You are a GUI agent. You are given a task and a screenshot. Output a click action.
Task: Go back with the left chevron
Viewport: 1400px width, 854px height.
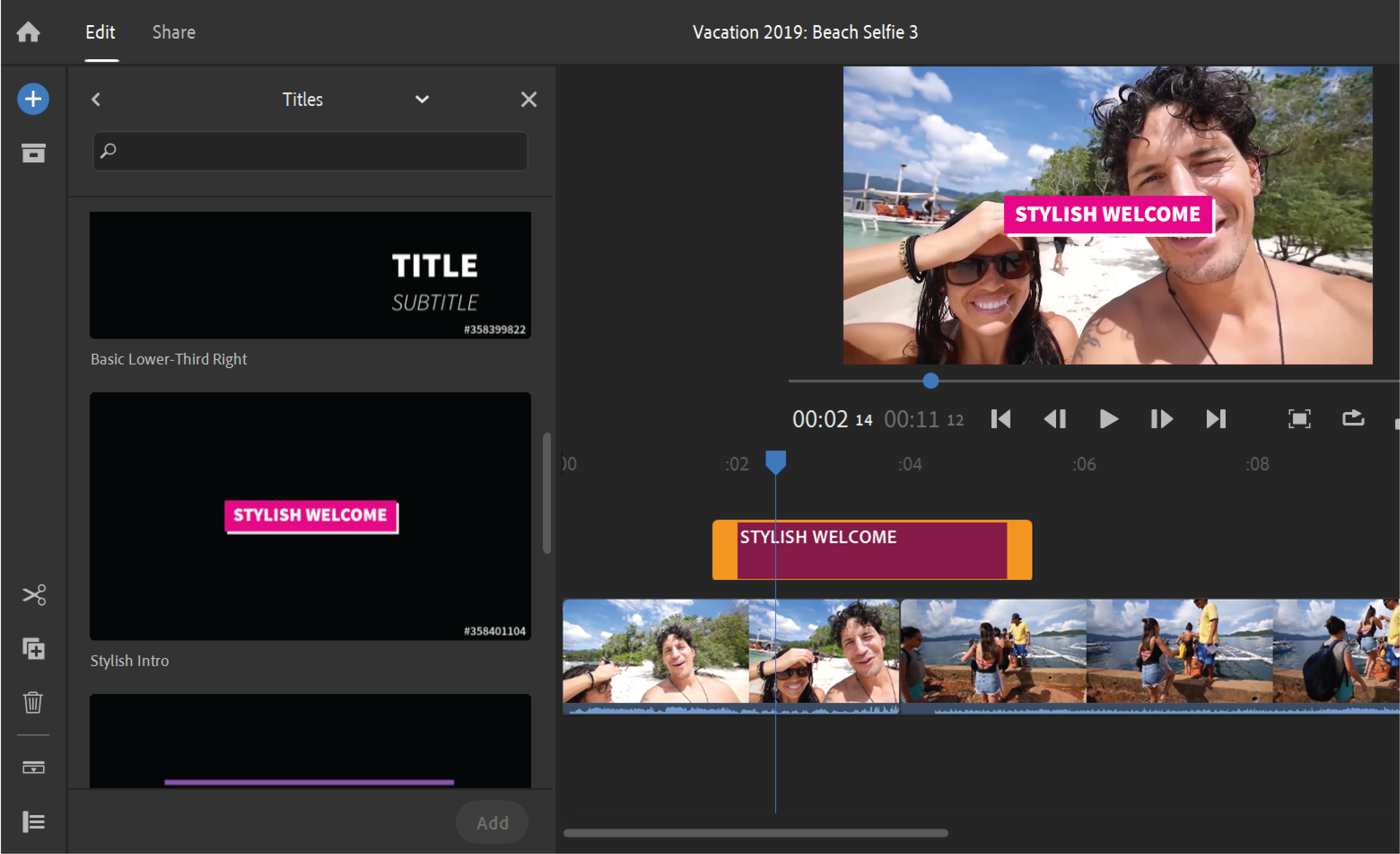pos(96,100)
